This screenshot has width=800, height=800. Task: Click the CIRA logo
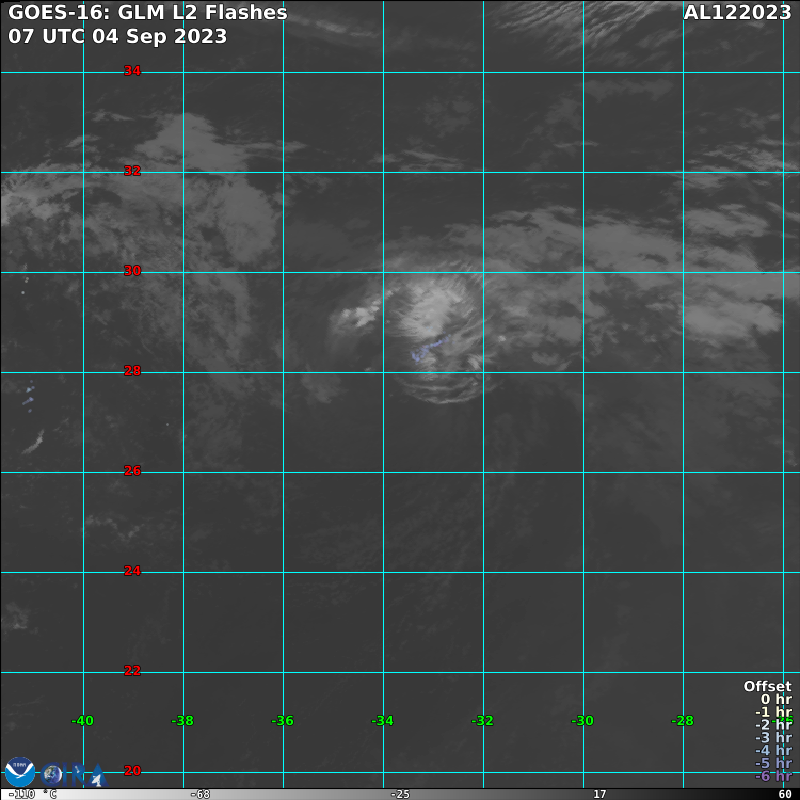point(74,775)
